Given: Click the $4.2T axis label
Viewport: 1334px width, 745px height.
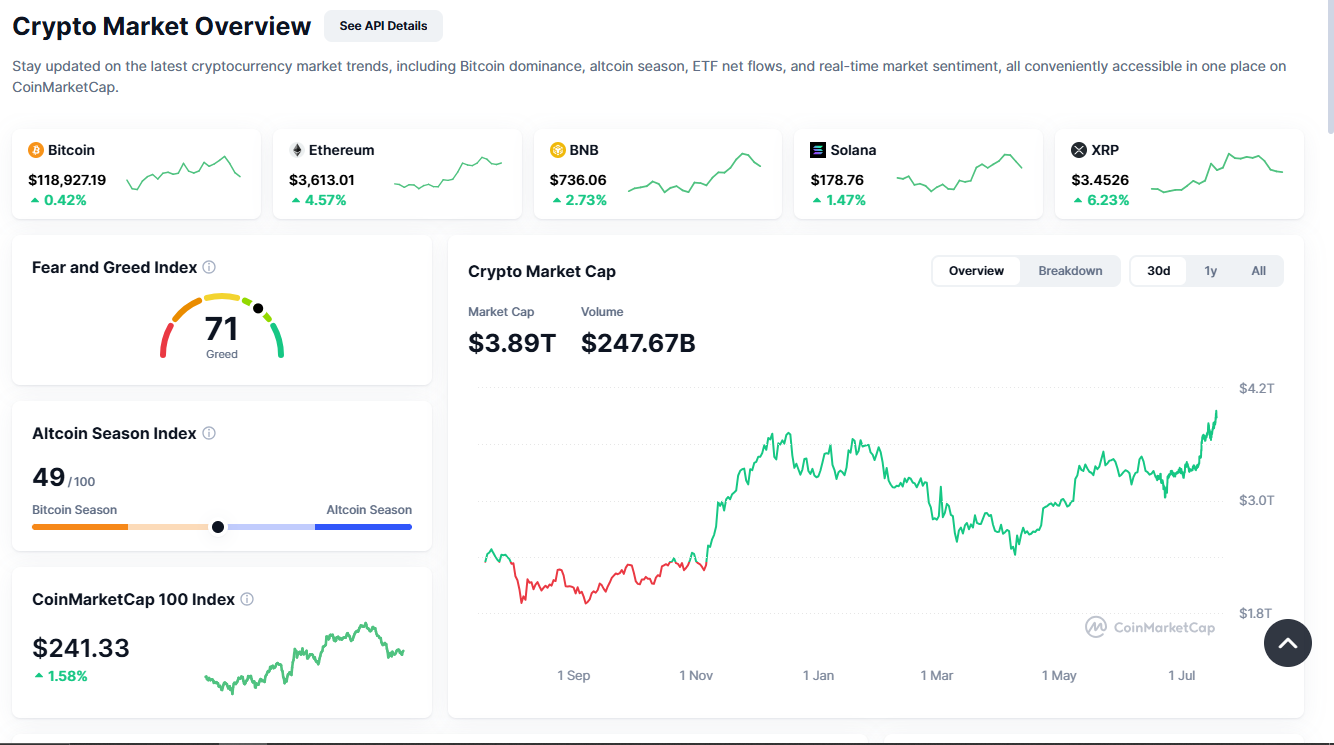Looking at the screenshot, I should [x=1256, y=388].
